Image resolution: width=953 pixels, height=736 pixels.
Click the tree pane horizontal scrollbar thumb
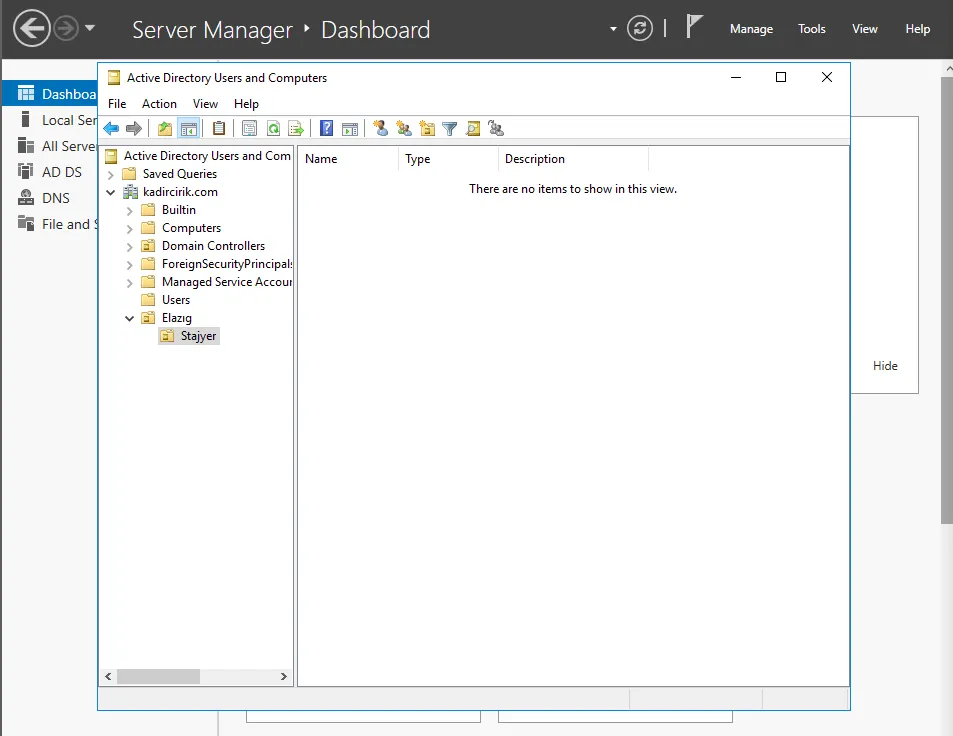(x=158, y=676)
